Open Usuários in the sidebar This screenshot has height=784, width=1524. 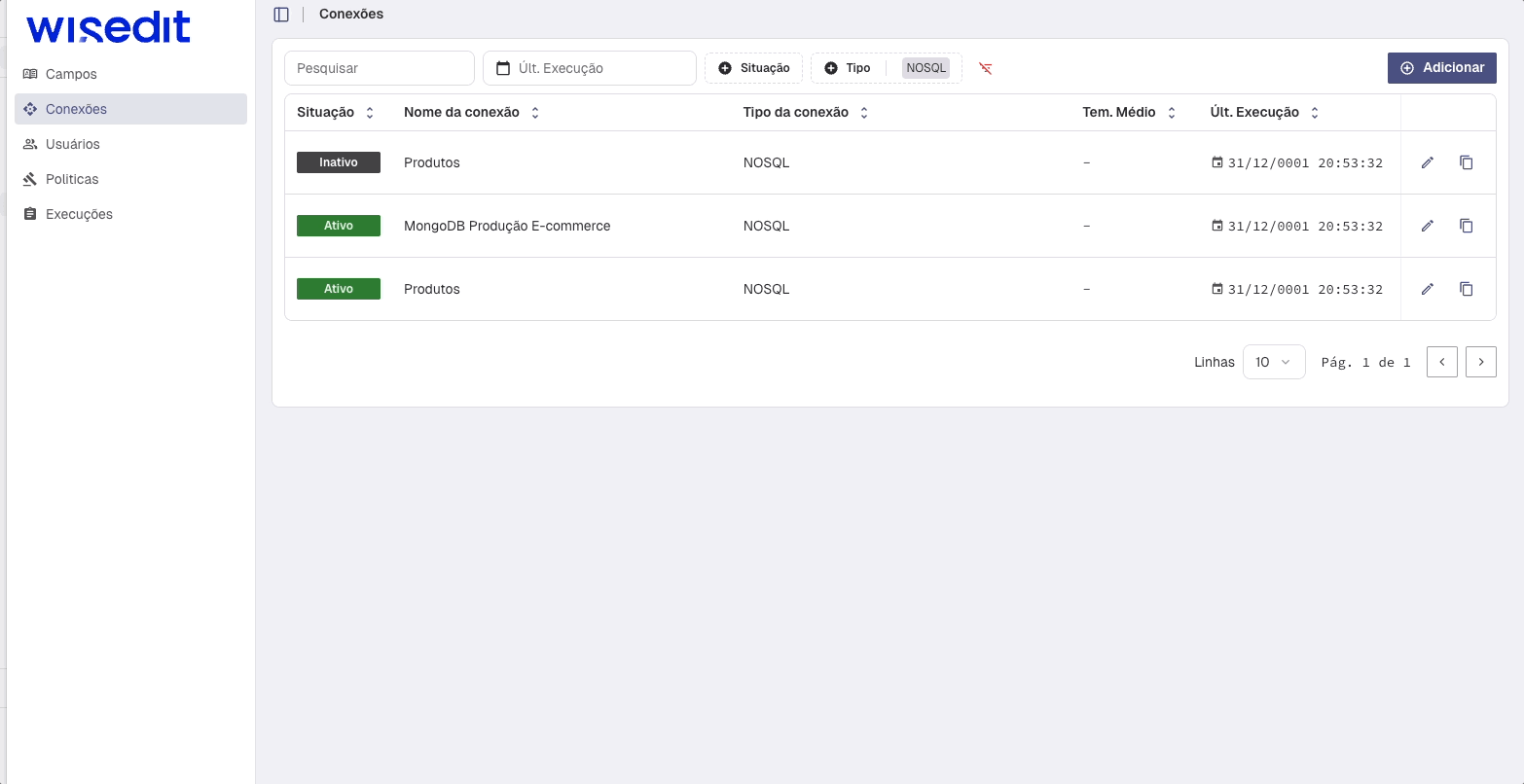click(x=73, y=144)
